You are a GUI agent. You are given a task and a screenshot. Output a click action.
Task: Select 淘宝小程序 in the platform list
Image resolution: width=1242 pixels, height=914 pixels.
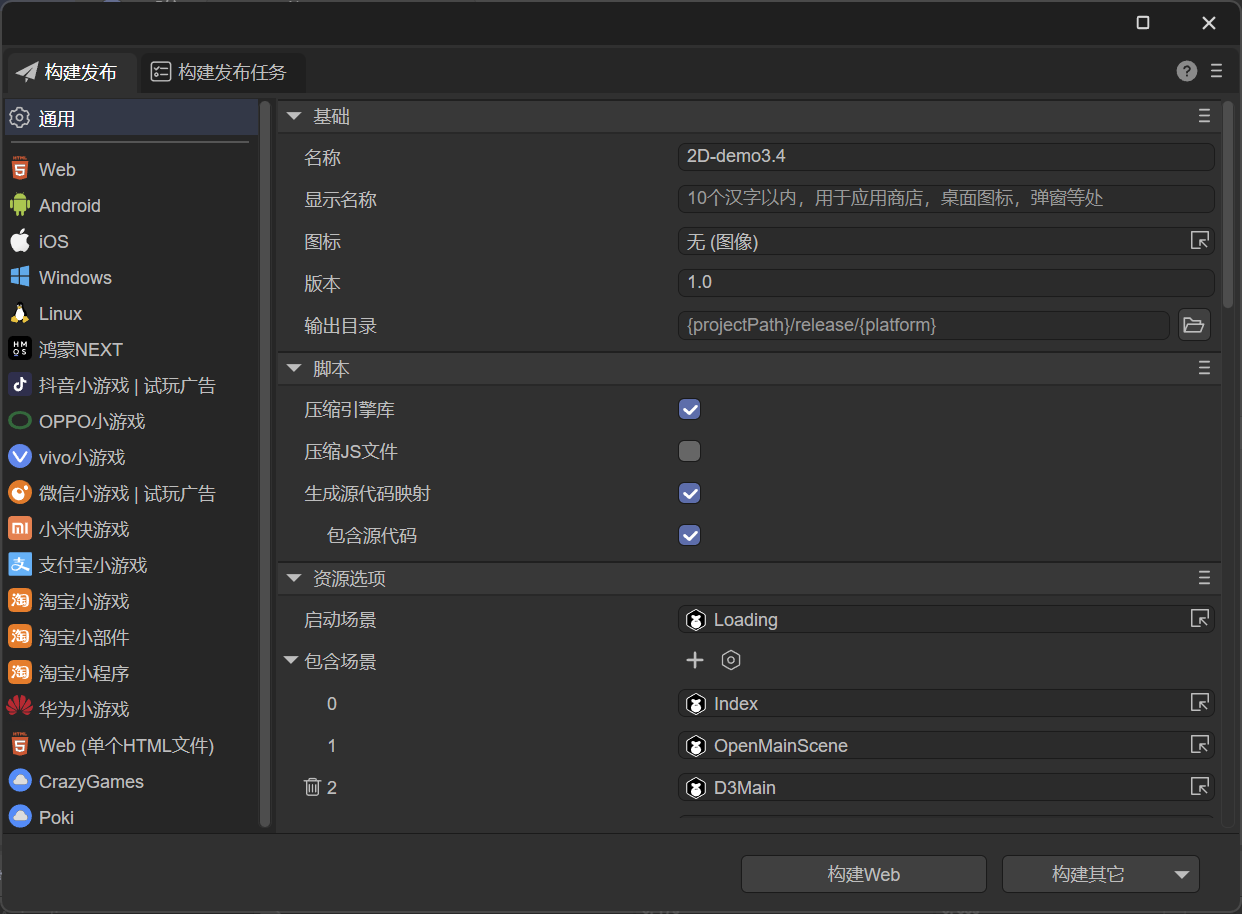click(x=131, y=673)
